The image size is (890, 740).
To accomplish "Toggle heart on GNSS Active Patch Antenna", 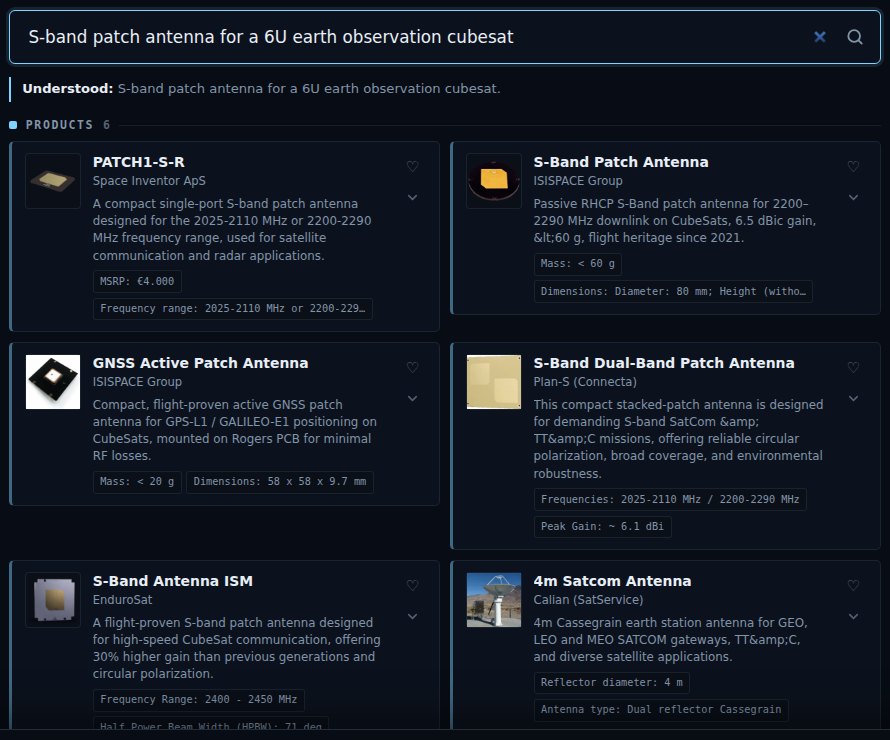I will 413,367.
